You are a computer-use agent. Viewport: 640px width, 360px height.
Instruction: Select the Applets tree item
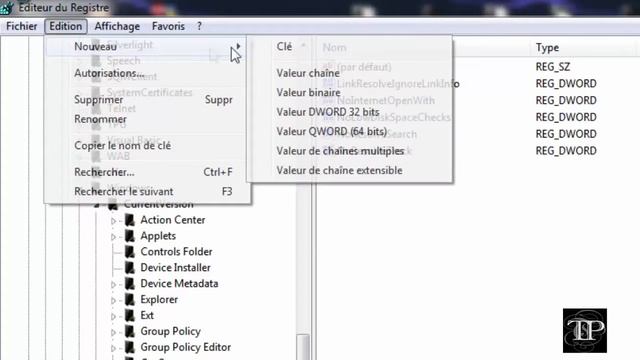coord(158,236)
